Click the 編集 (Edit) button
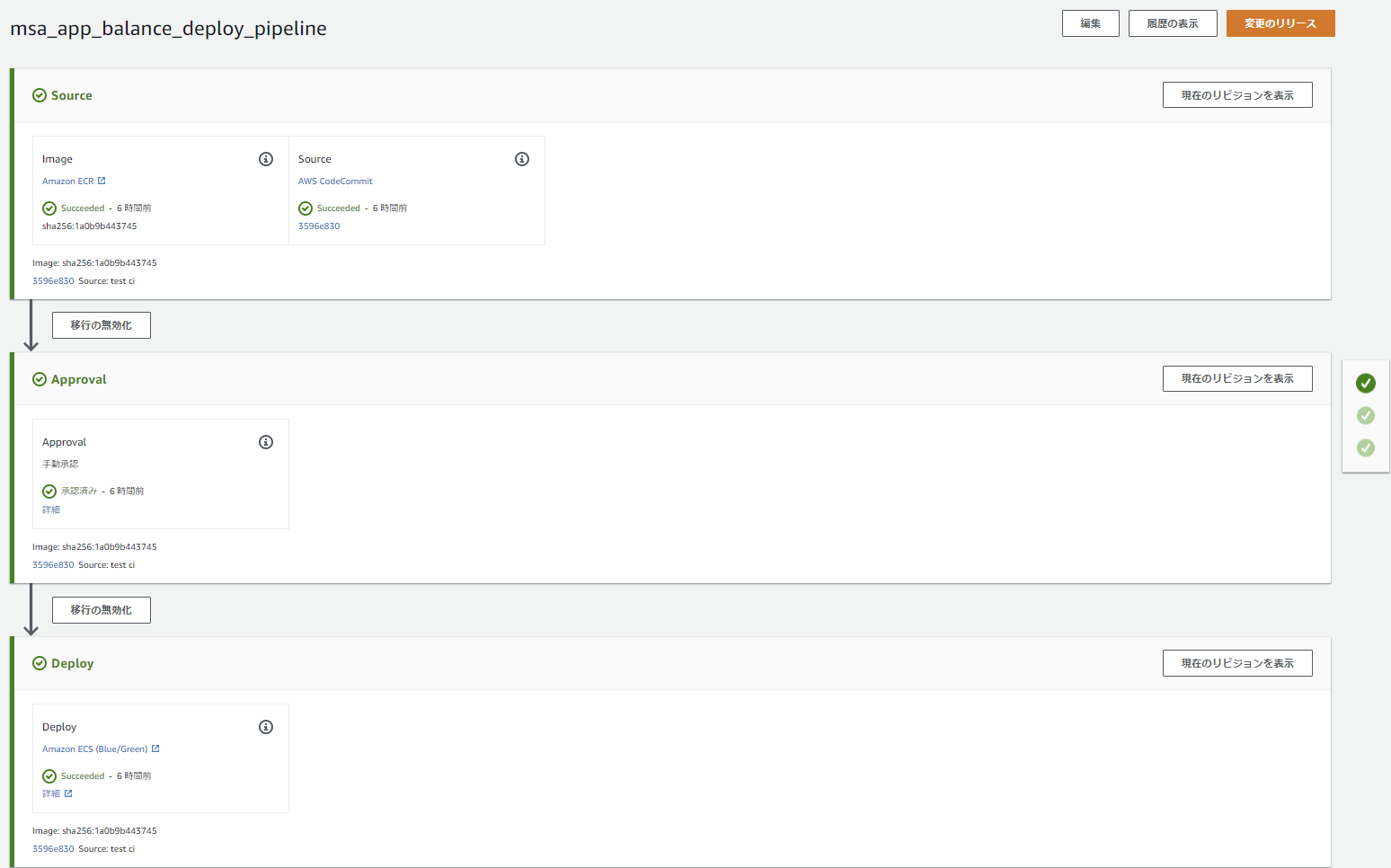Image resolution: width=1391 pixels, height=868 pixels. tap(1090, 23)
